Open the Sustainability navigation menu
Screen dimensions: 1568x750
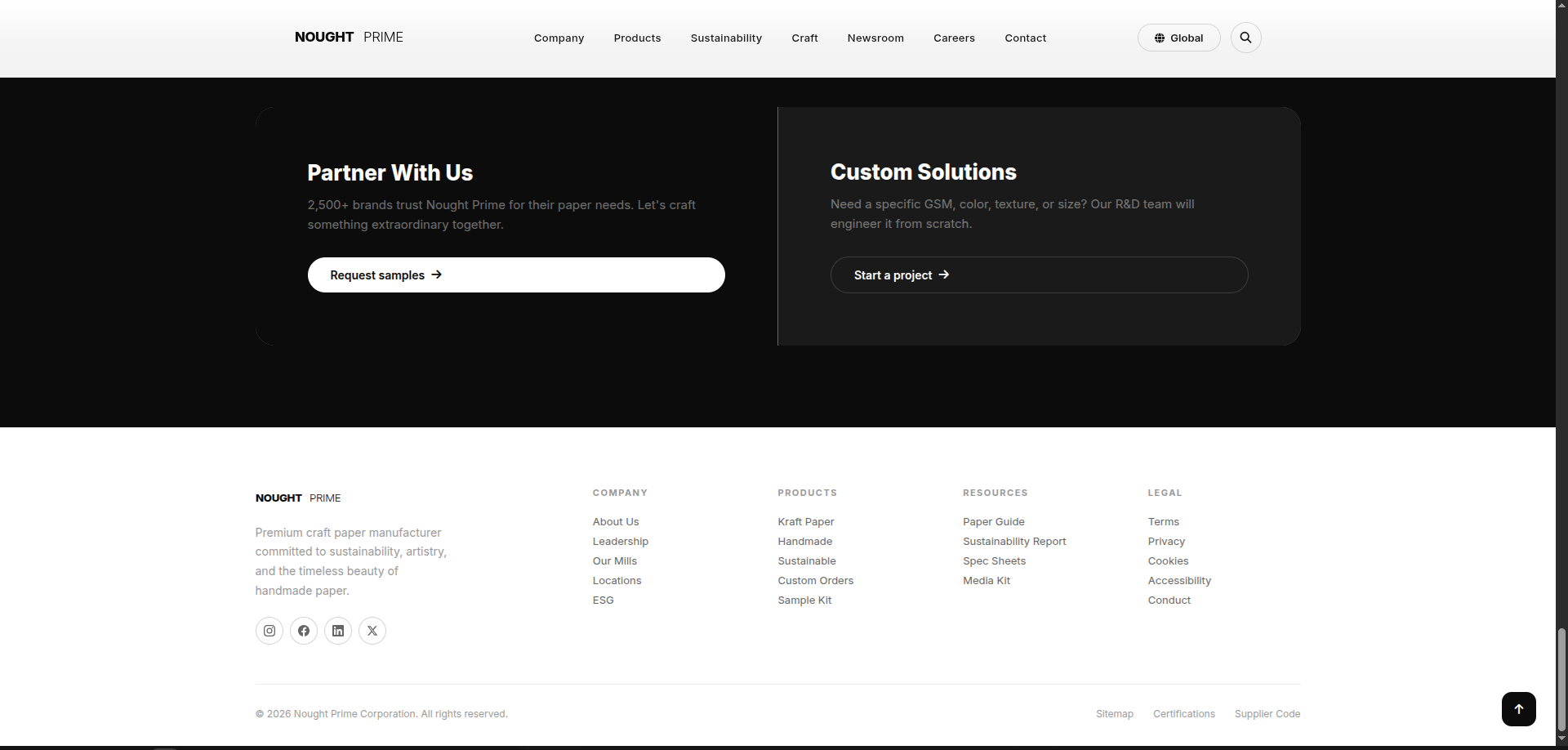(726, 38)
